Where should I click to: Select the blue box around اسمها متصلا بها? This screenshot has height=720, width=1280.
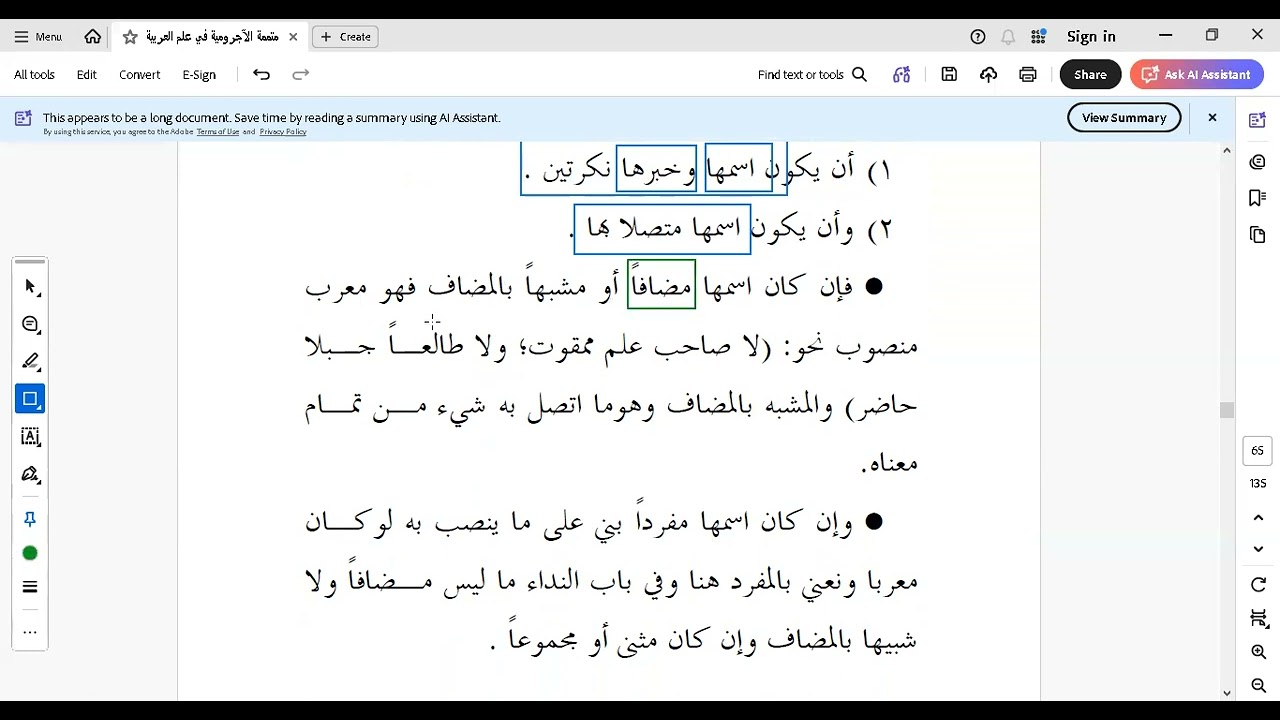pyautogui.click(x=662, y=229)
